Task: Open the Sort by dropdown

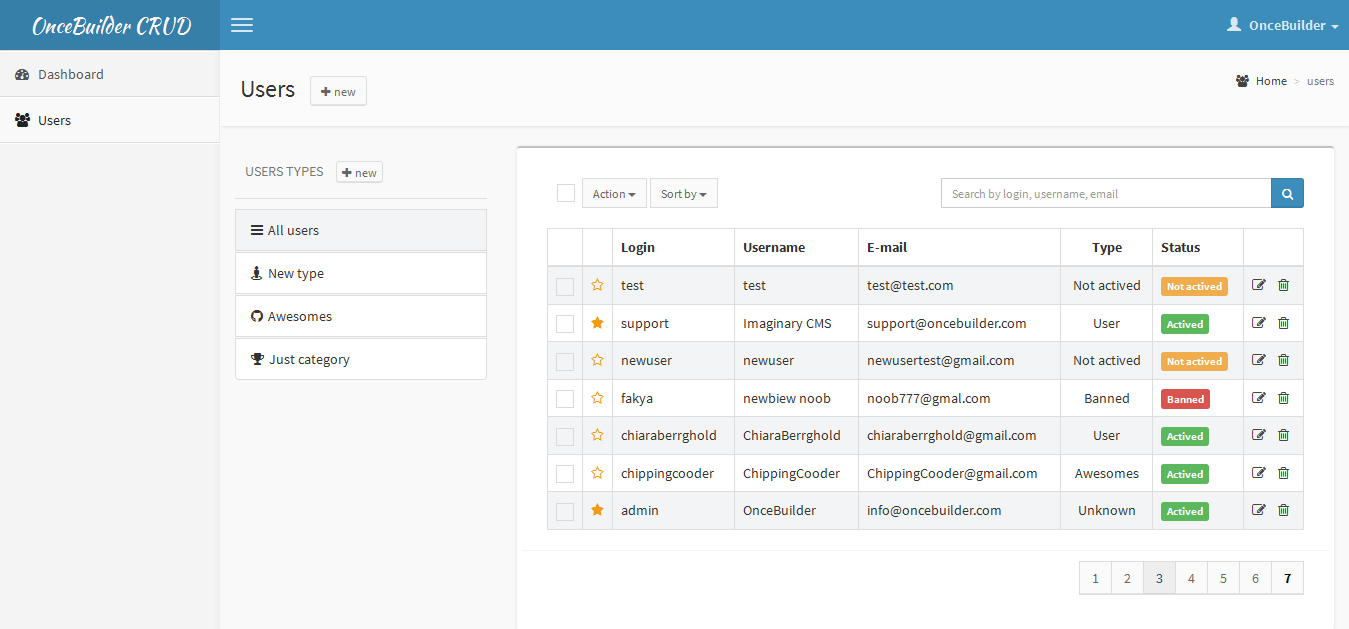Action: click(x=684, y=193)
